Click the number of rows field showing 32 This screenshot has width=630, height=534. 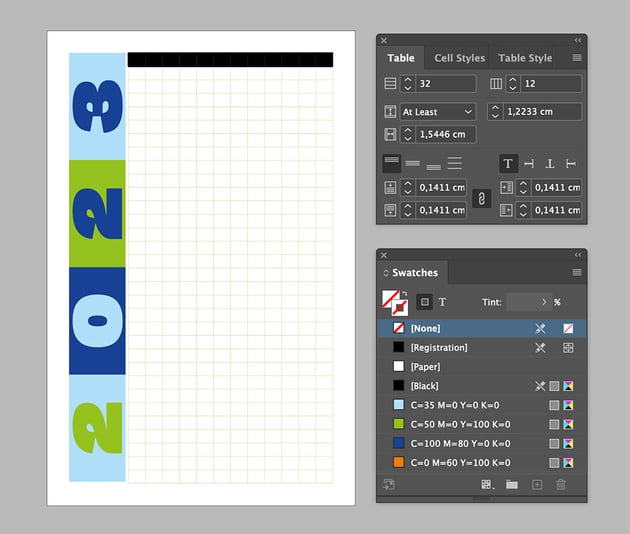coord(446,84)
